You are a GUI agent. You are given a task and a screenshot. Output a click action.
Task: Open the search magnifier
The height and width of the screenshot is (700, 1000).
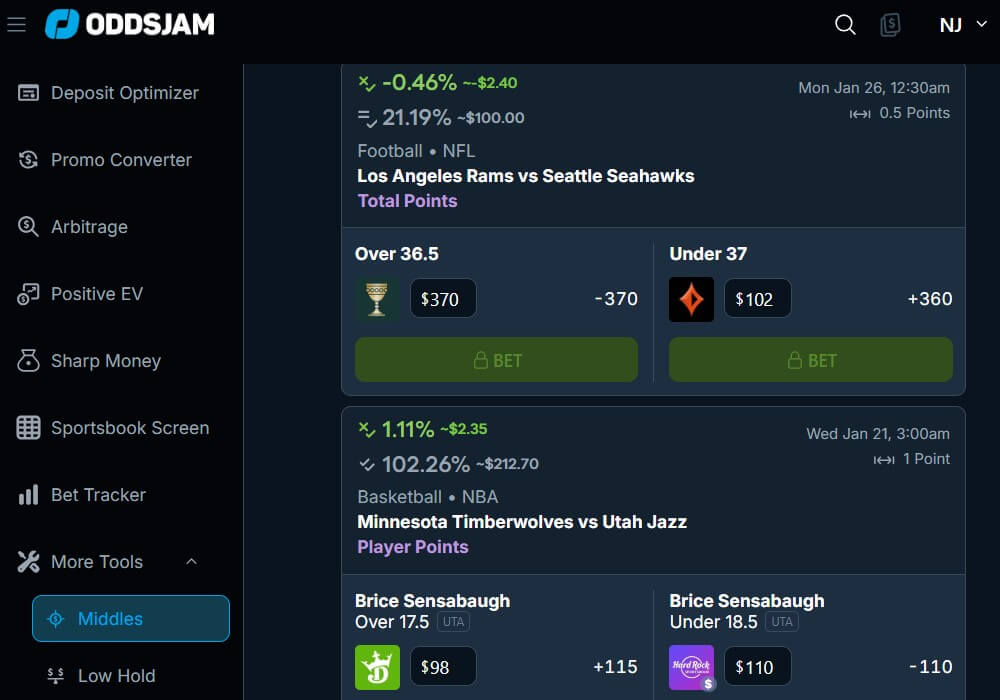pyautogui.click(x=844, y=25)
